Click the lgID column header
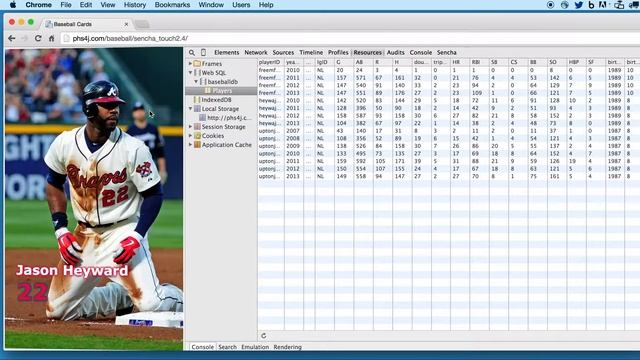Image resolution: width=640 pixels, height=360 pixels. click(324, 62)
